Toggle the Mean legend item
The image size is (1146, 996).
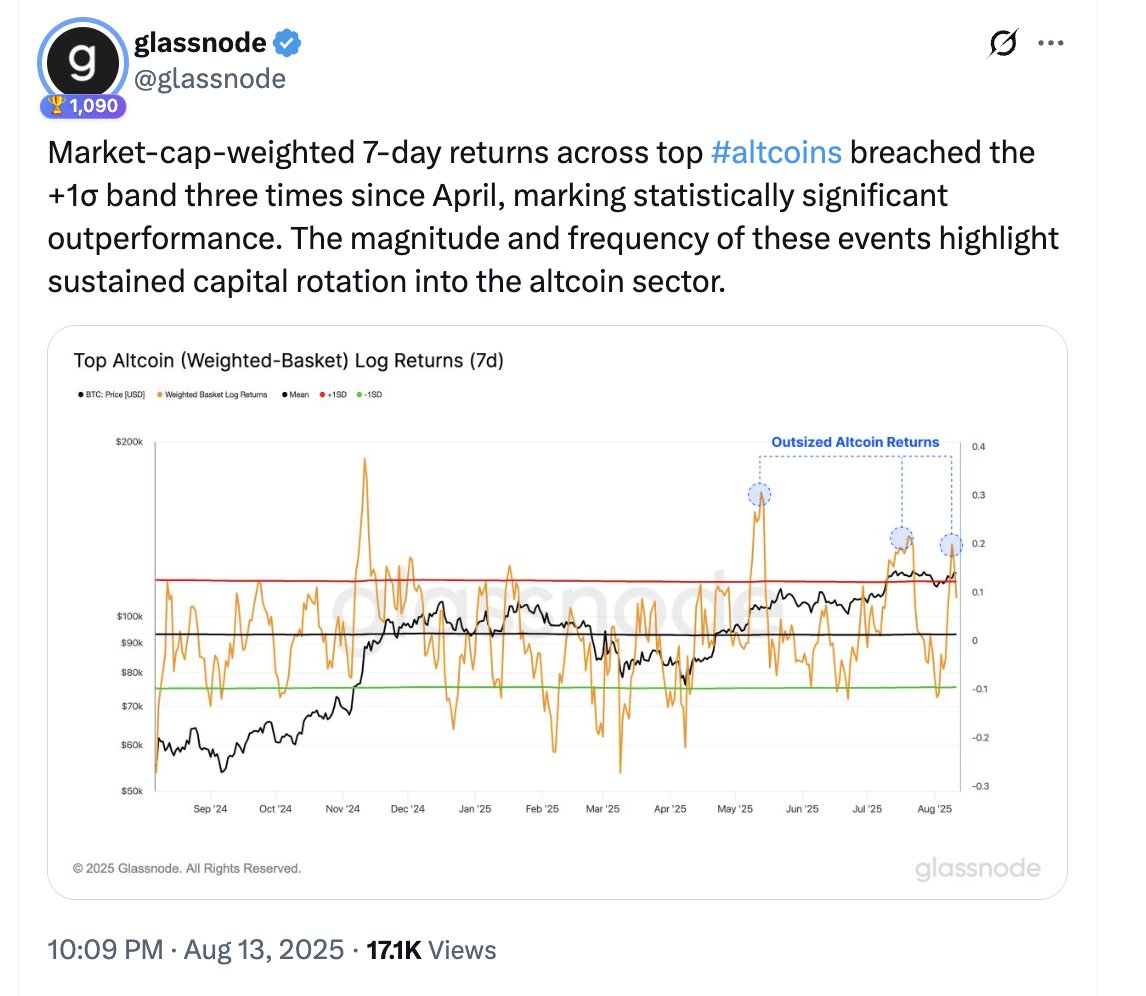pos(295,395)
